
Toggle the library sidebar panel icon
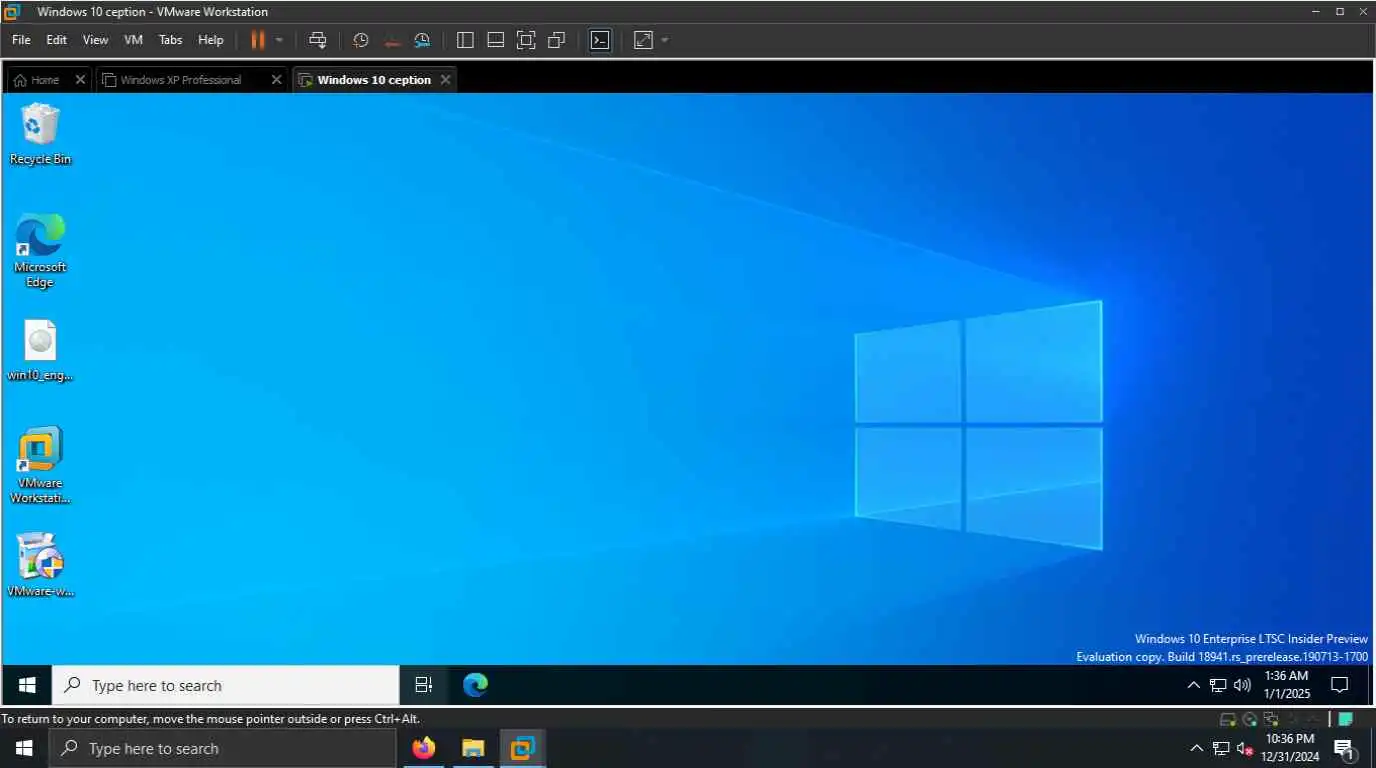point(465,40)
